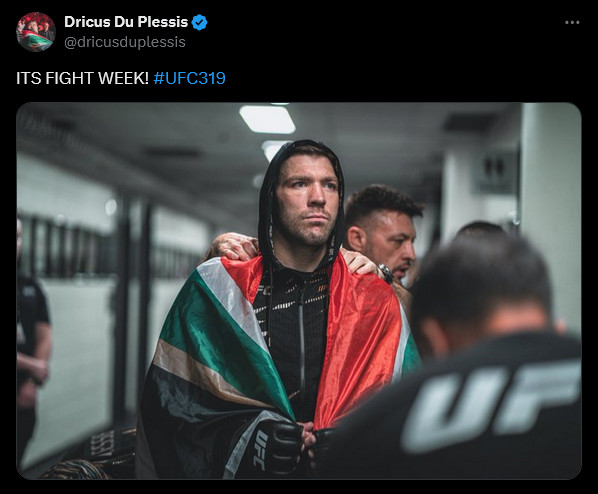598x494 pixels.
Task: Open the @dricusduplessis handle link
Action: [125, 42]
